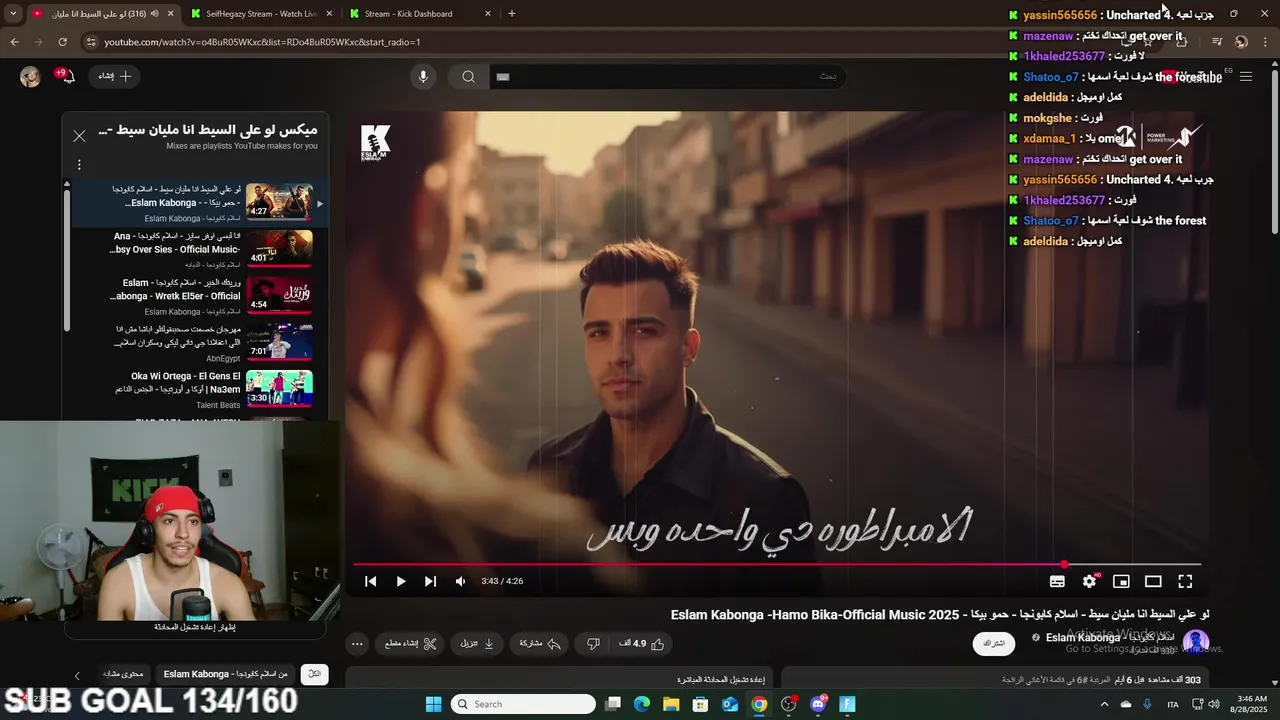
Task: Dislike the Eslam Kabonga video
Action: click(593, 644)
